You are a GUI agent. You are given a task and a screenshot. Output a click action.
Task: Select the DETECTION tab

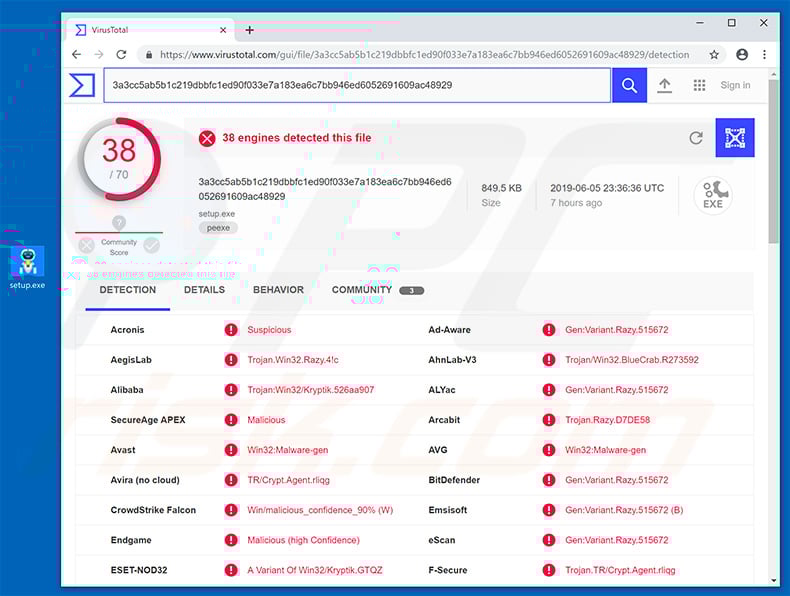pos(127,290)
